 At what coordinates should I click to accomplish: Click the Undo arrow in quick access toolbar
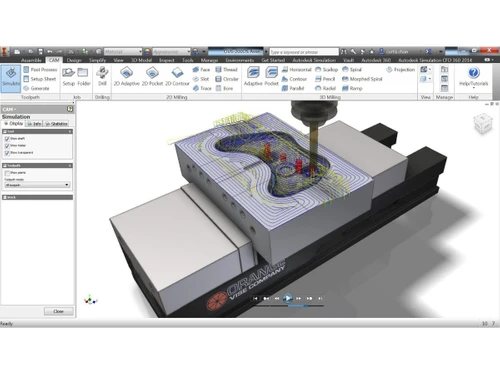[x=50, y=52]
